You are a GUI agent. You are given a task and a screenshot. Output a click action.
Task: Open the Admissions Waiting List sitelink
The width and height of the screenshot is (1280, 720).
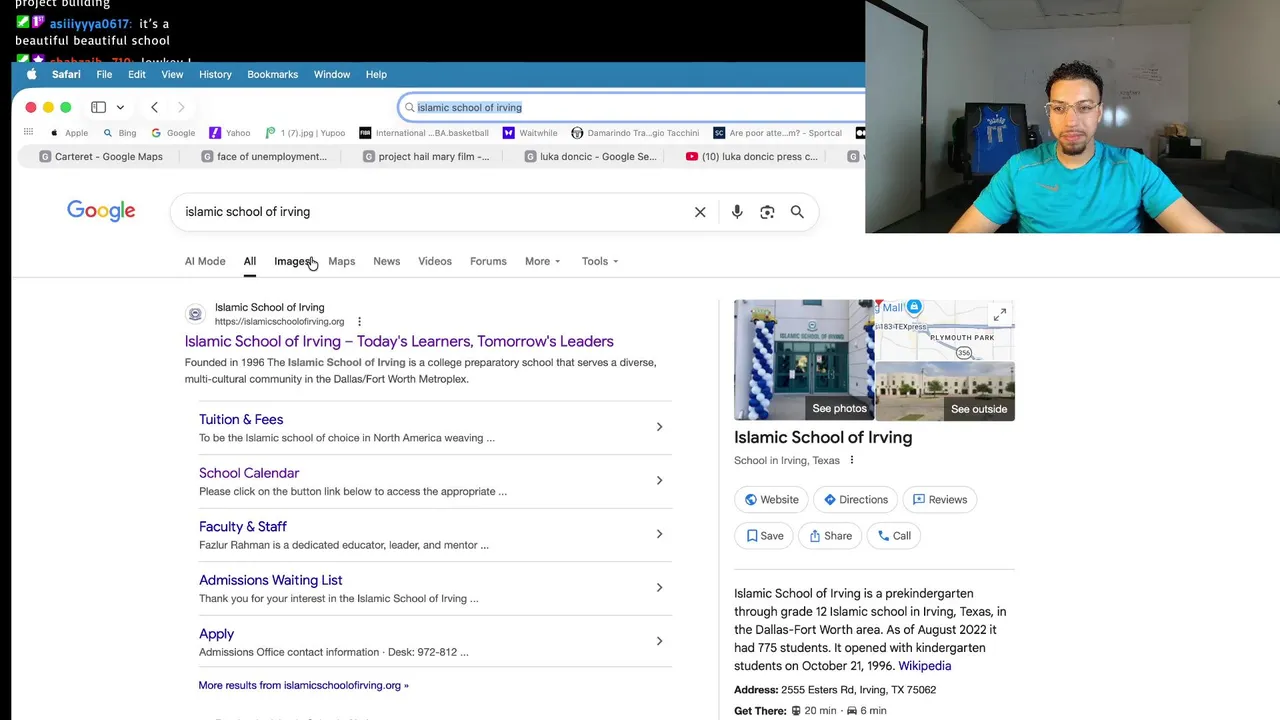click(270, 580)
